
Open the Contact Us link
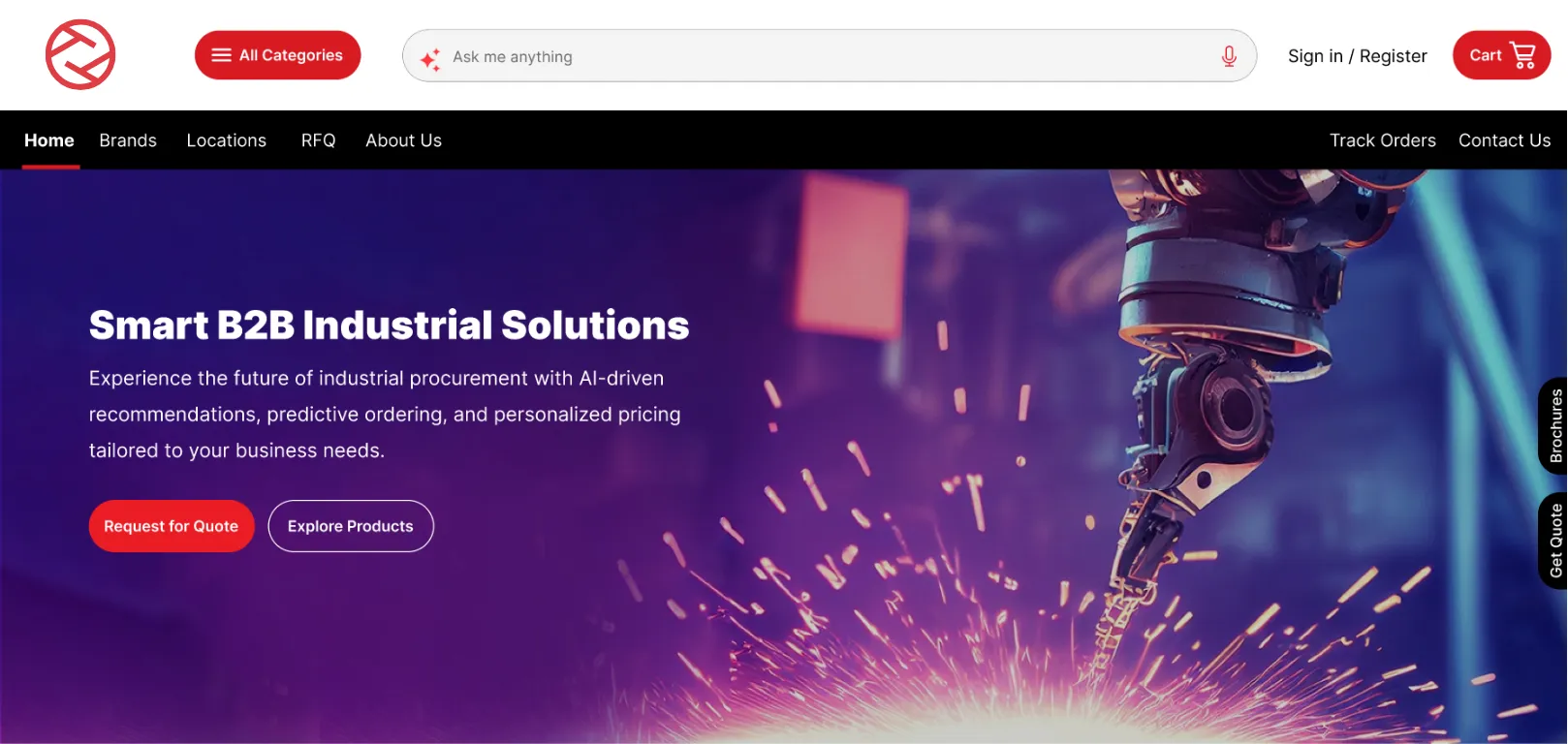pyautogui.click(x=1504, y=140)
